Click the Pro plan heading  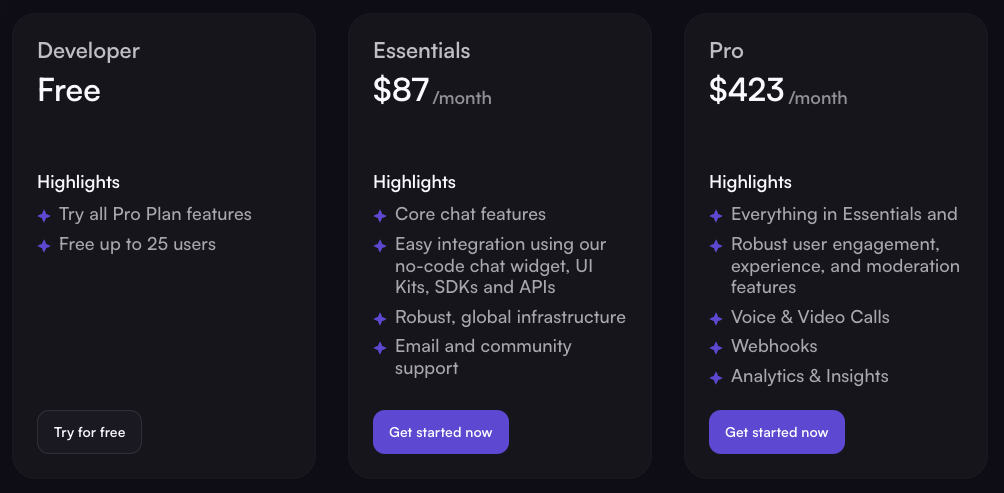tap(726, 50)
